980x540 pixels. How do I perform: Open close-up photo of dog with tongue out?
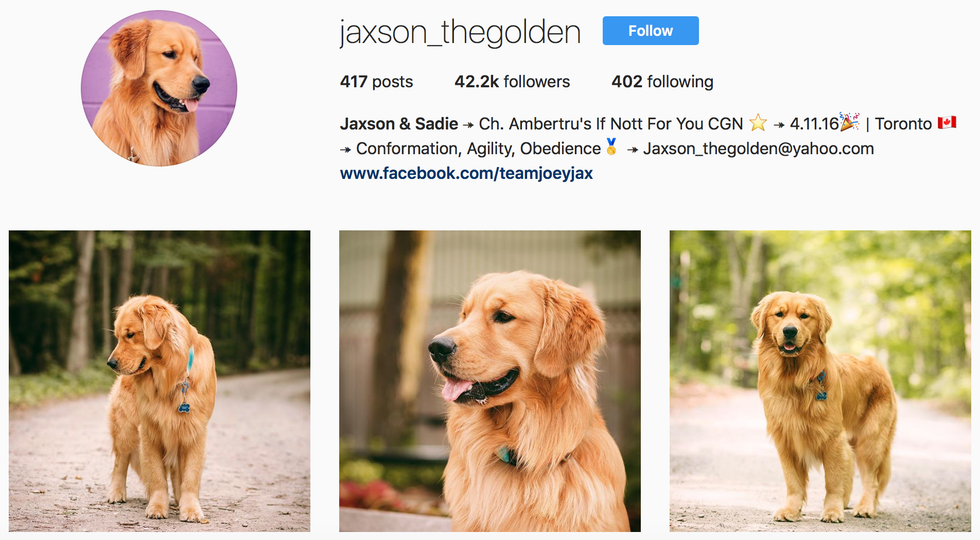(489, 381)
